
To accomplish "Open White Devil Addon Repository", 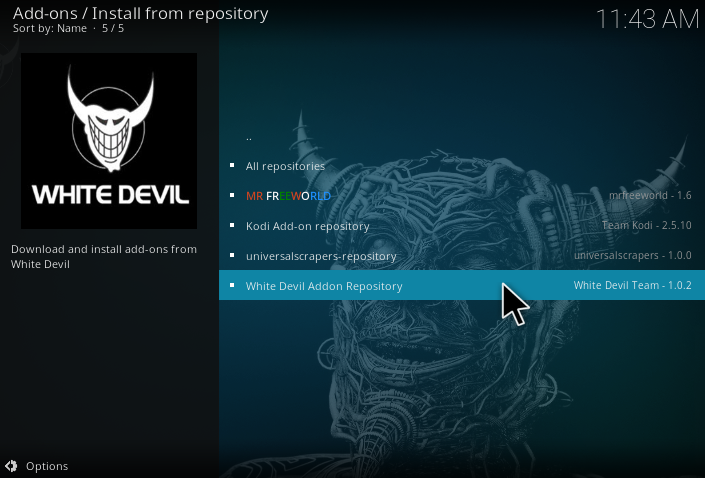I will pyautogui.click(x=462, y=285).
